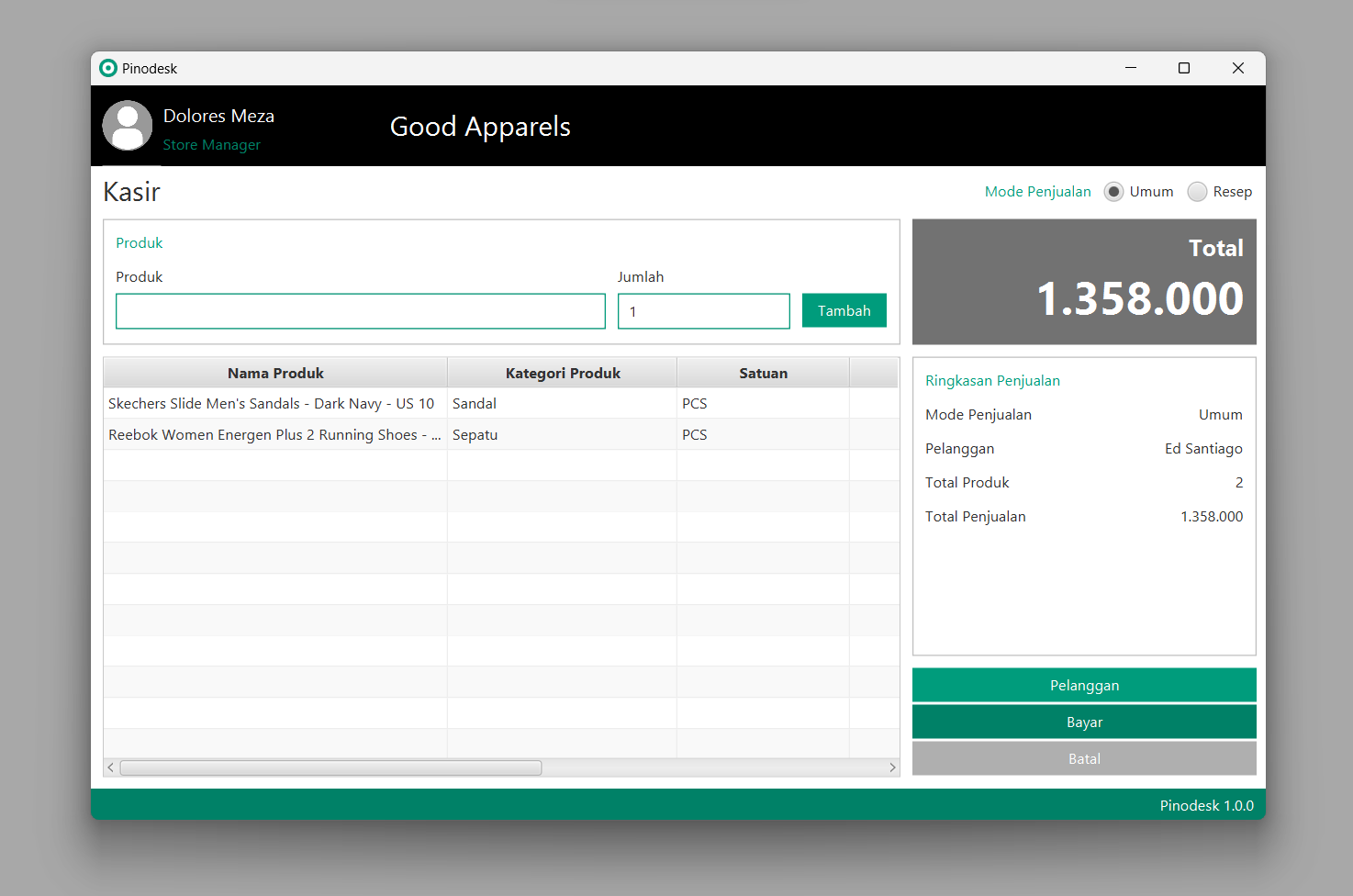The image size is (1353, 896).
Task: Select the Resep sales mode radio button
Action: tap(1197, 192)
